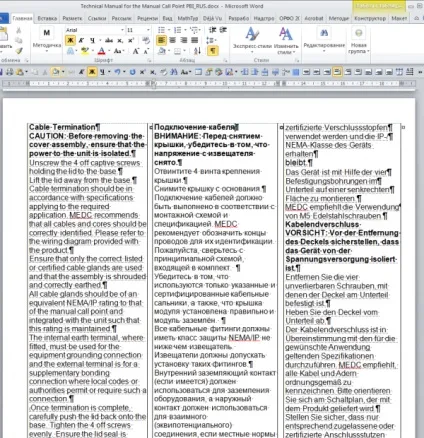Toggle Underline (Ч) in the ribbon Font group
Screen dimensions: 424x438
tap(92, 40)
